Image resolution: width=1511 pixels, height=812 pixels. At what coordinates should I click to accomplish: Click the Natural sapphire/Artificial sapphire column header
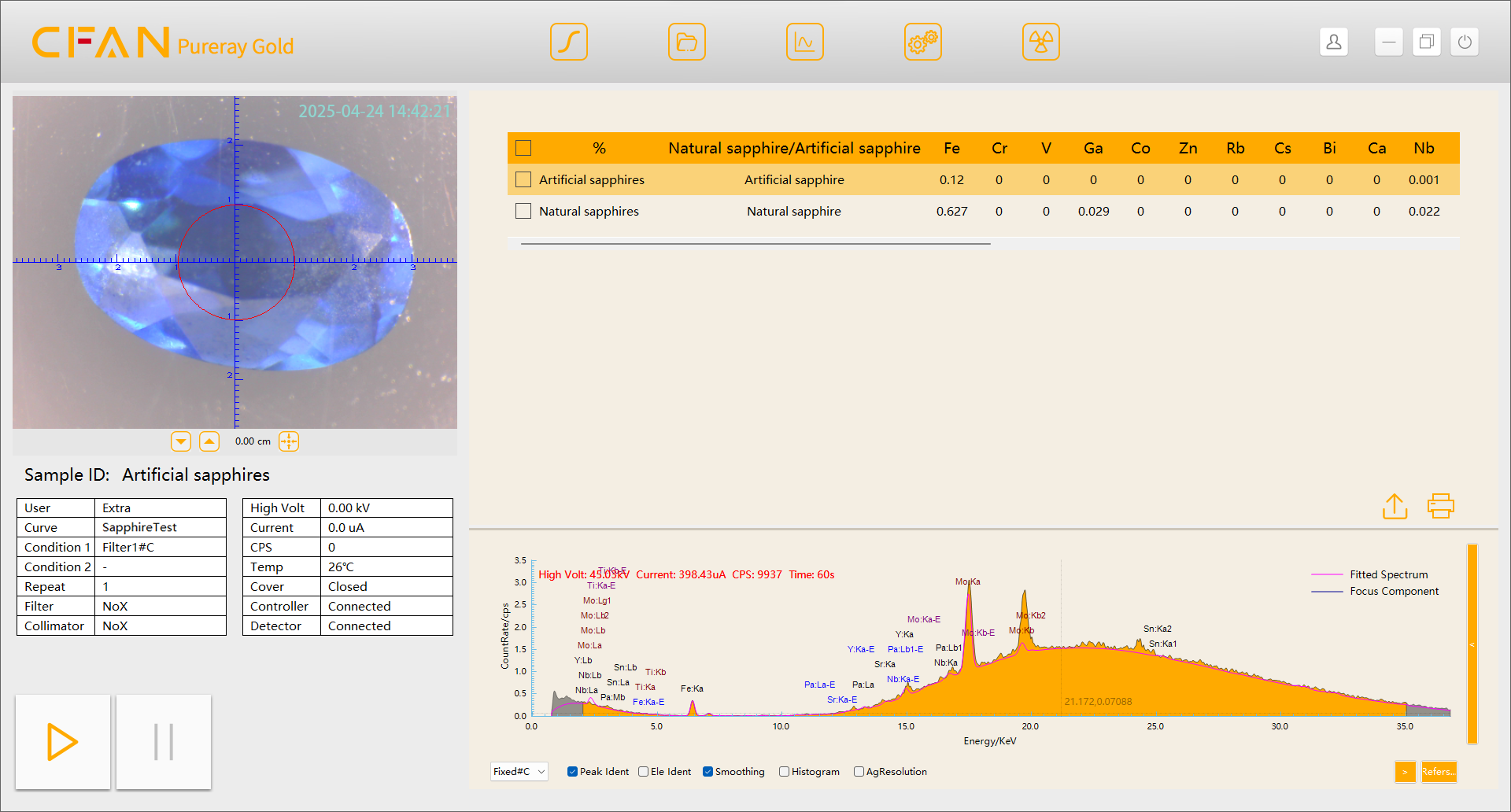794,148
